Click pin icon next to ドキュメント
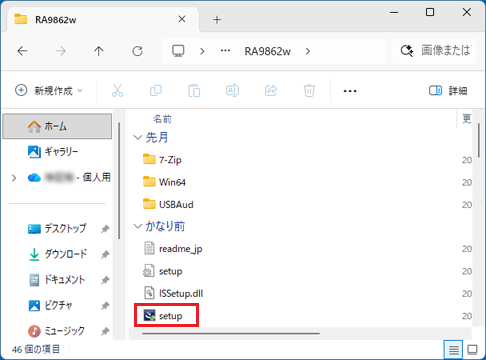Screen dimensions: 486x360 pos(105,280)
